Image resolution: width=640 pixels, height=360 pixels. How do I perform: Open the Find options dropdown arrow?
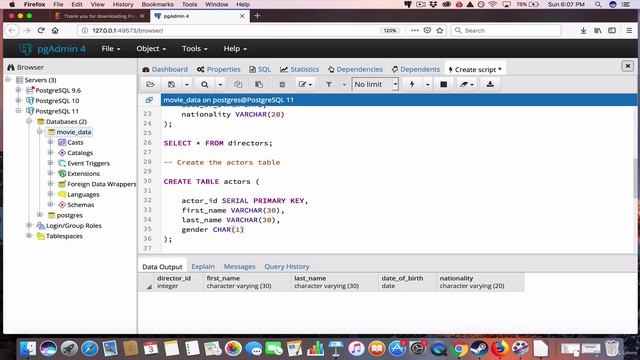220,84
